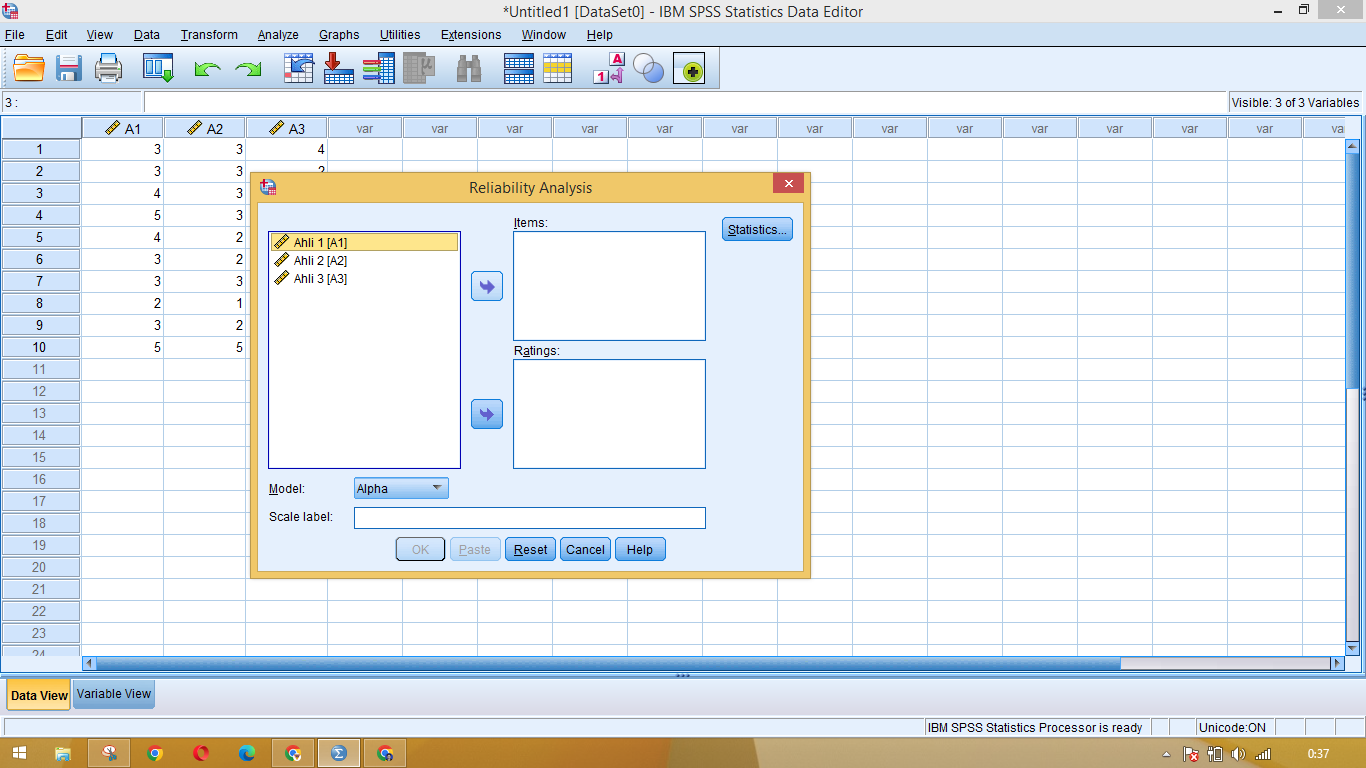Click A2 cell in row 8
The image size is (1366, 768).
coord(205,303)
